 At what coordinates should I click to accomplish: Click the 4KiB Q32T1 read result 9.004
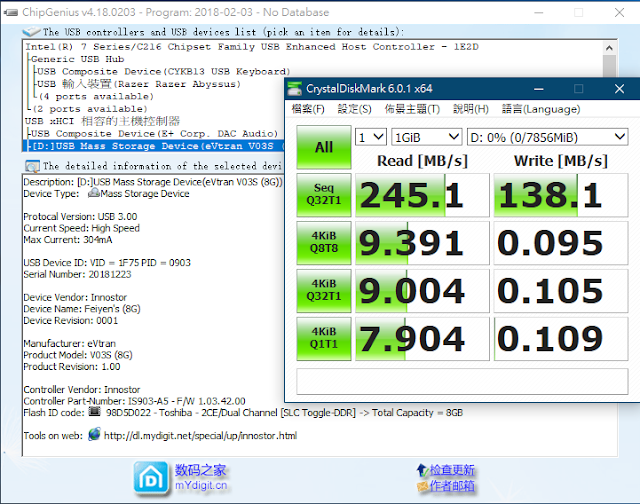coord(422,291)
